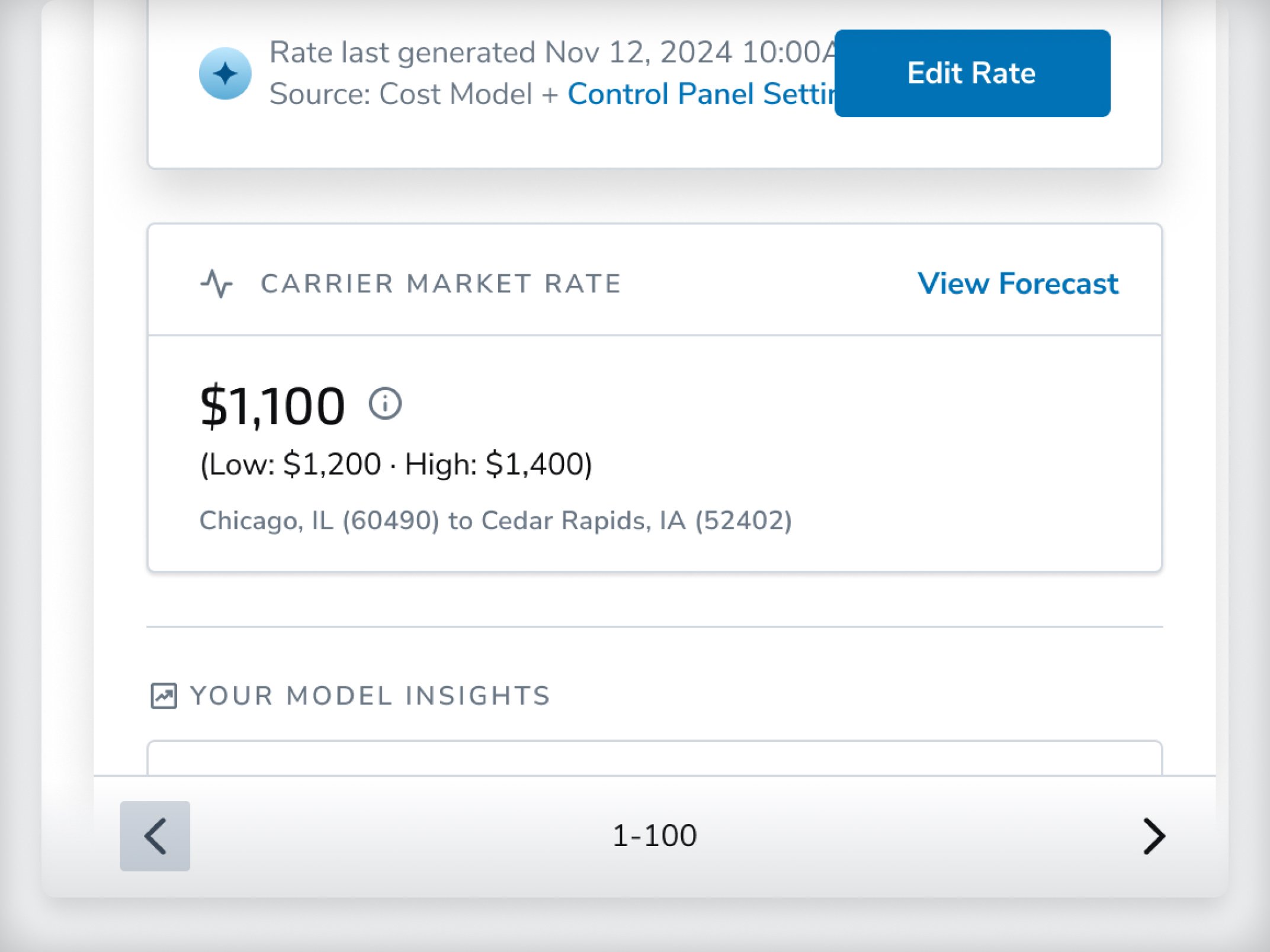The width and height of the screenshot is (1270, 952).
Task: Go to the previous page with left chevron
Action: [x=155, y=836]
